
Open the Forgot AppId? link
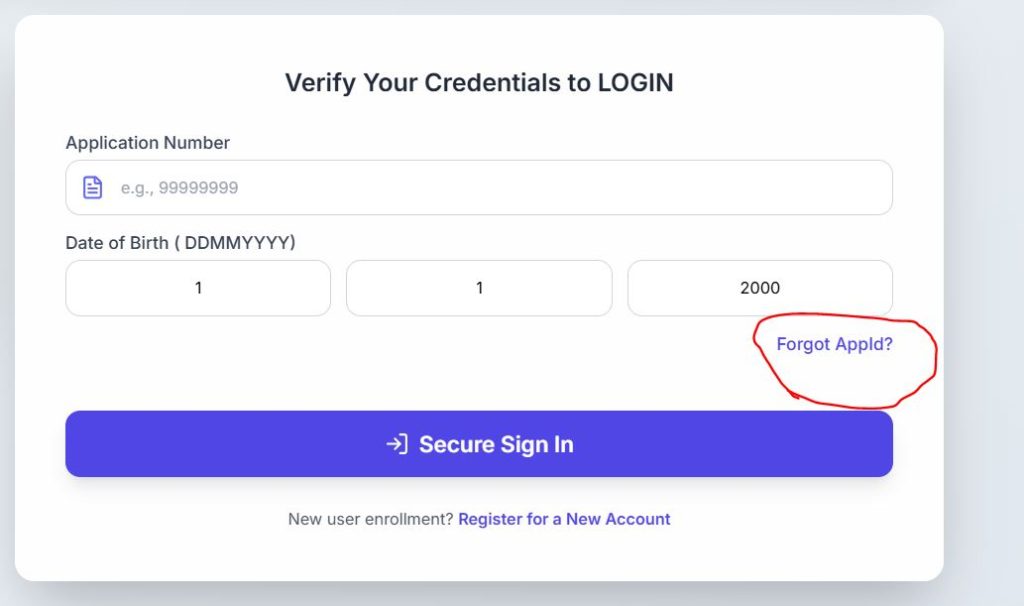tap(834, 344)
